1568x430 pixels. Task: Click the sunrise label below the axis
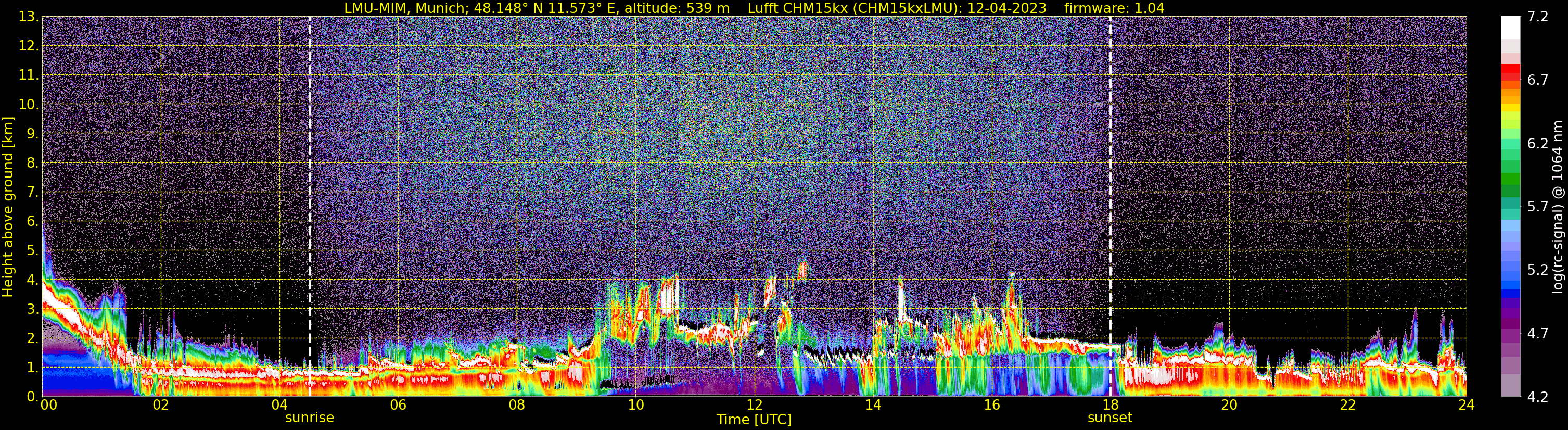click(309, 418)
